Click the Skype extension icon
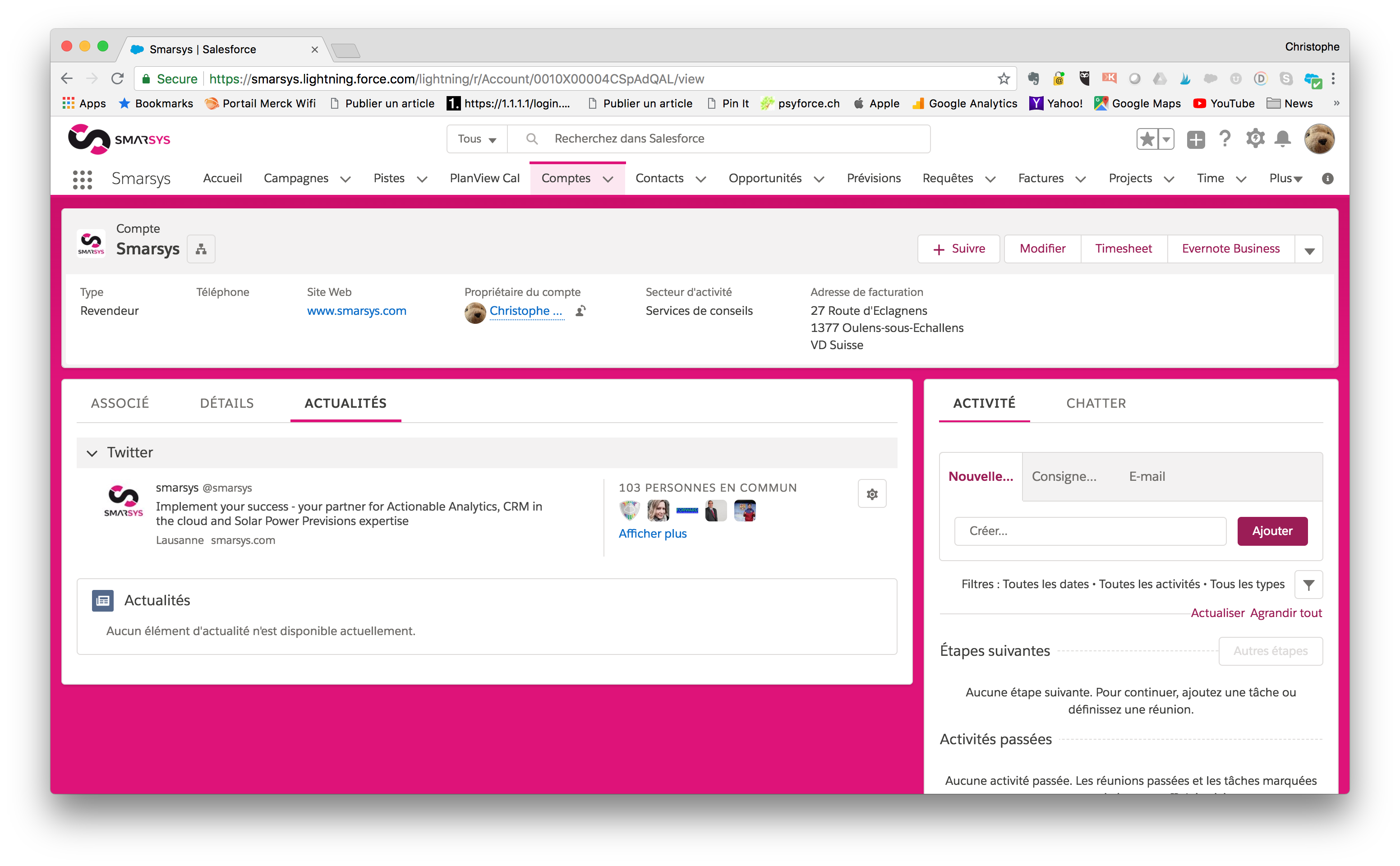The width and height of the screenshot is (1400, 866). (1286, 78)
